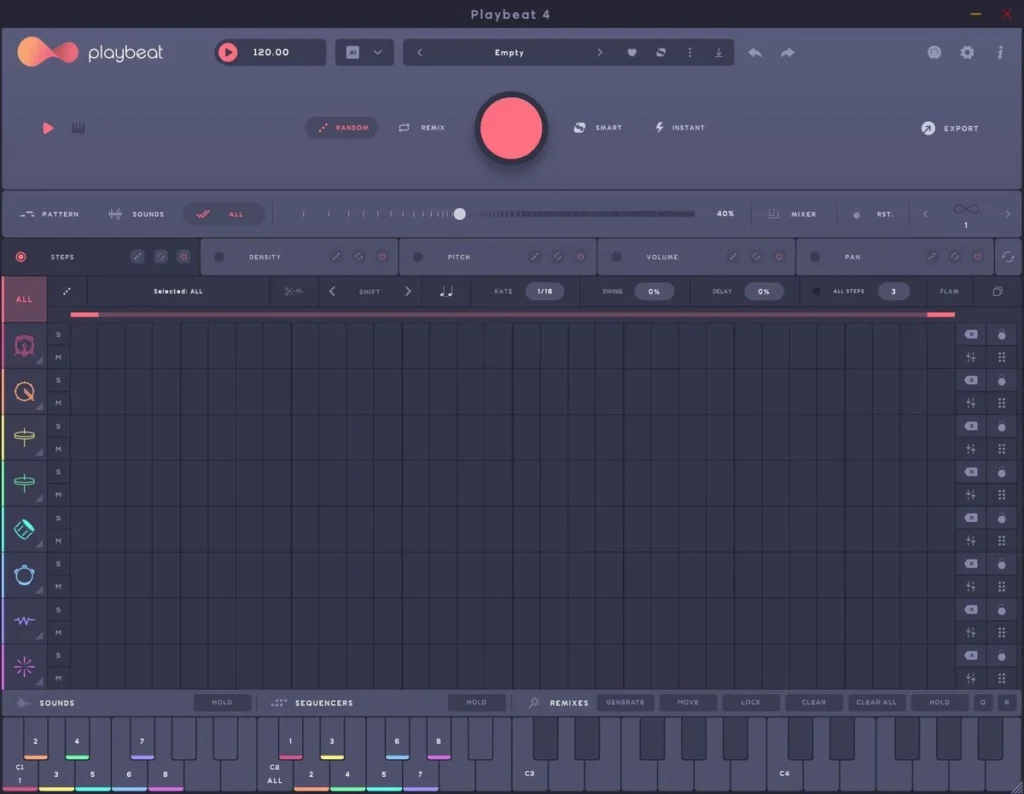Image resolution: width=1024 pixels, height=794 pixels.
Task: Open the settings gear
Action: [967, 52]
